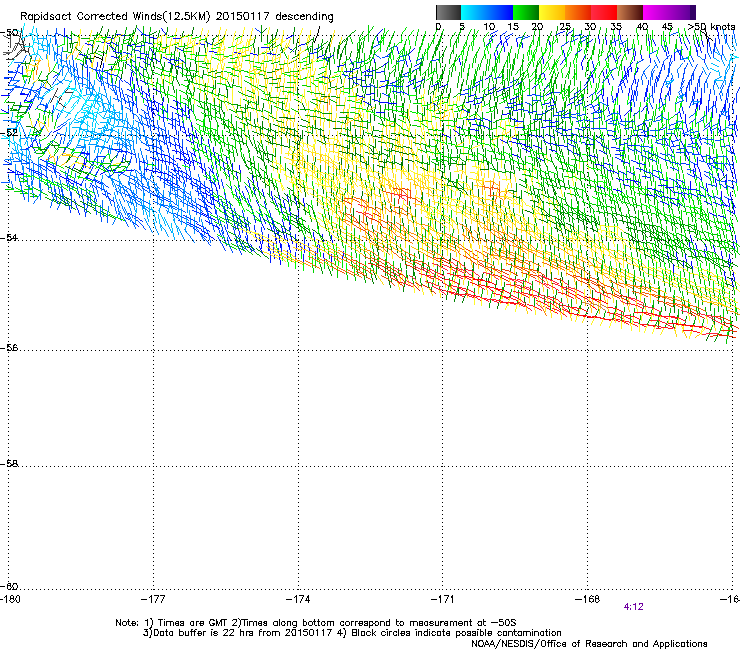Click the '-177' longitude axis label
Image resolution: width=740 pixels, height=650 pixels.
coord(153,599)
